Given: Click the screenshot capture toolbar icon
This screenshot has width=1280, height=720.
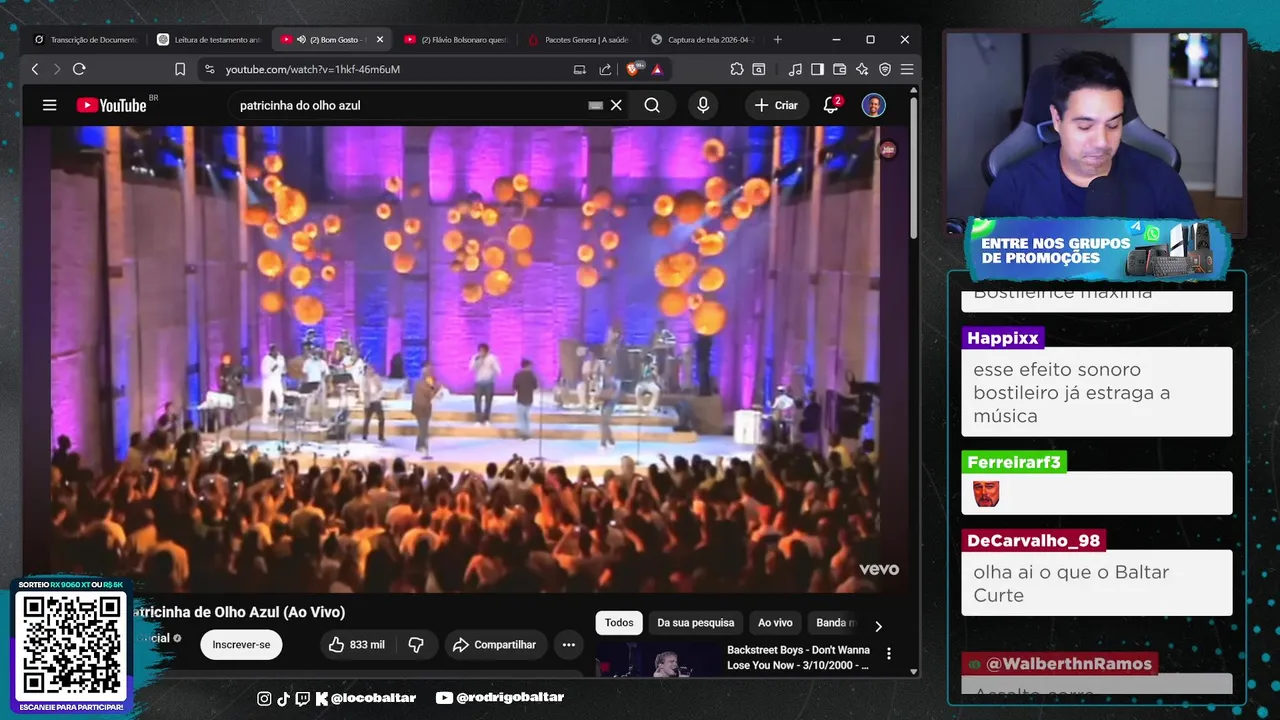Looking at the screenshot, I should (x=759, y=69).
